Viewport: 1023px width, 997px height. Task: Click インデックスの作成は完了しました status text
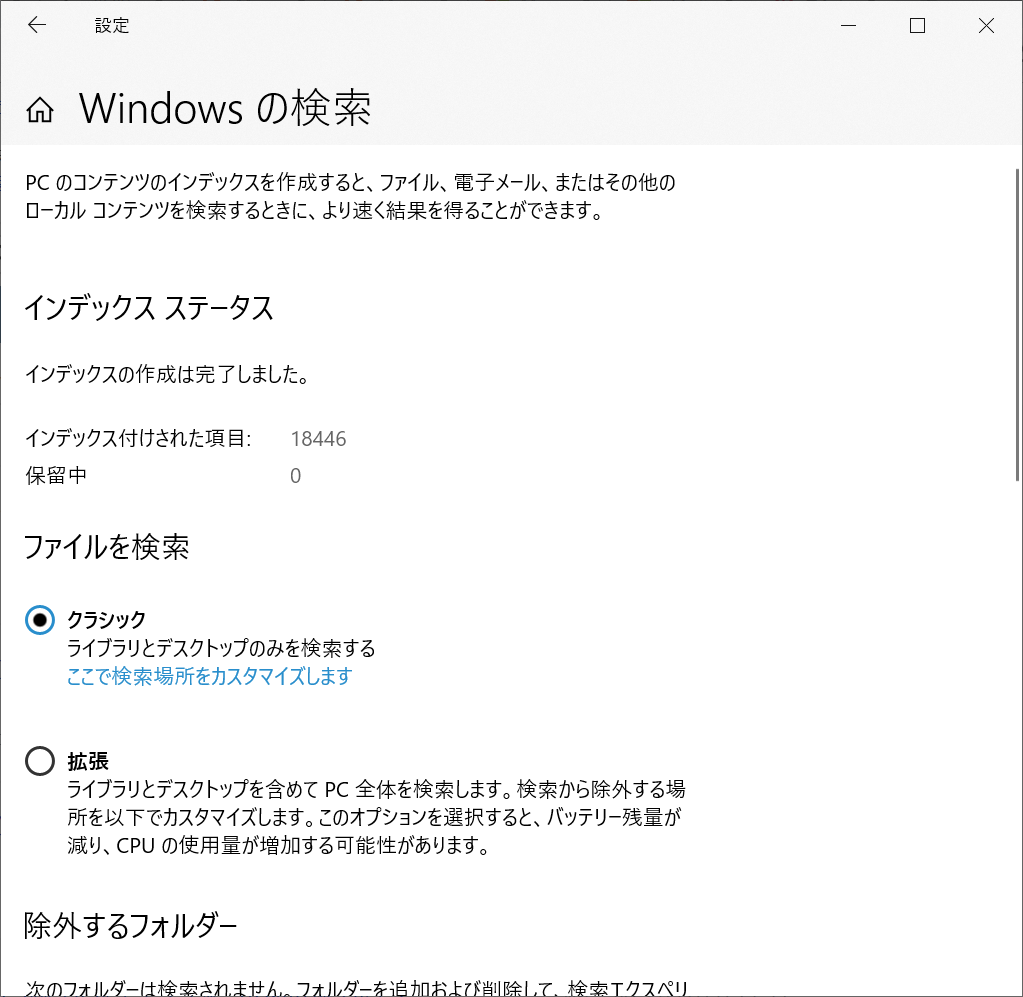pos(167,375)
